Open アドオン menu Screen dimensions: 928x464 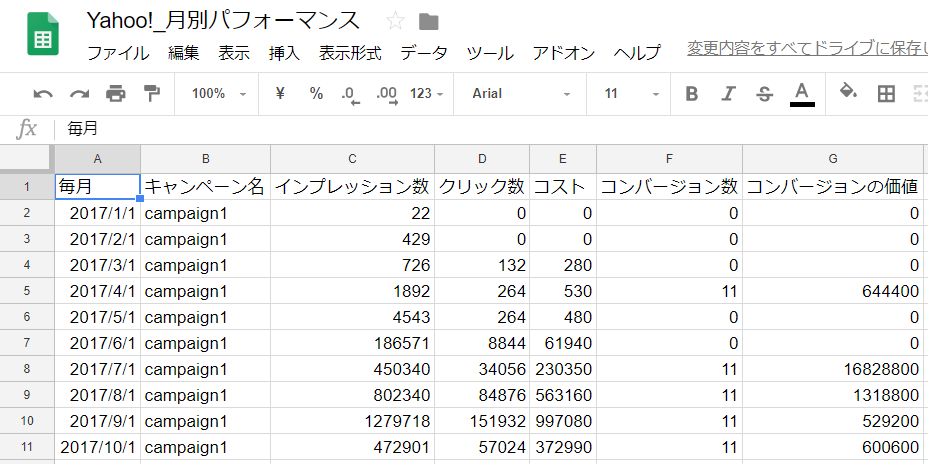tap(563, 53)
